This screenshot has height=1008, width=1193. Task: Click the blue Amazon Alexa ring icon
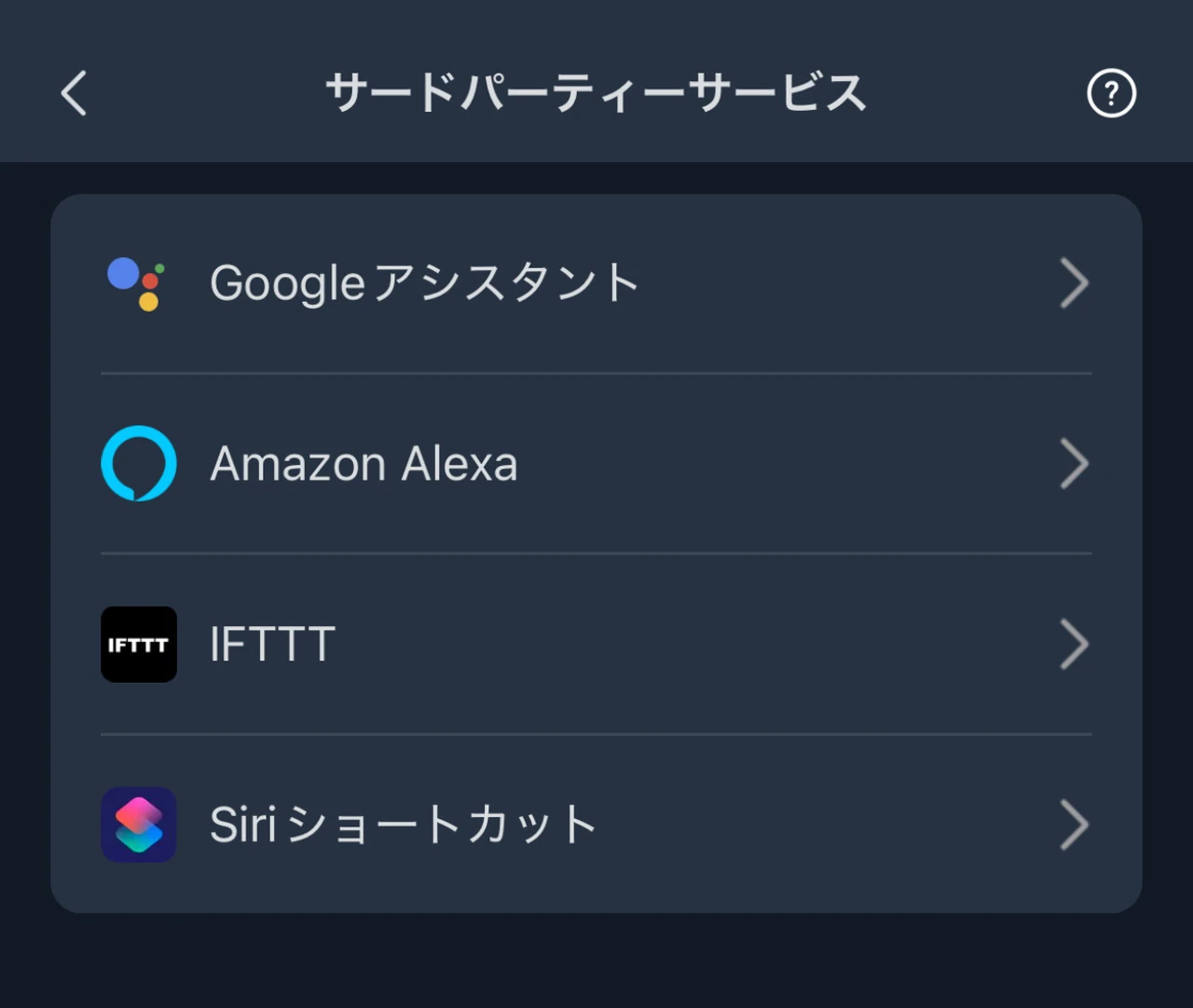tap(139, 463)
